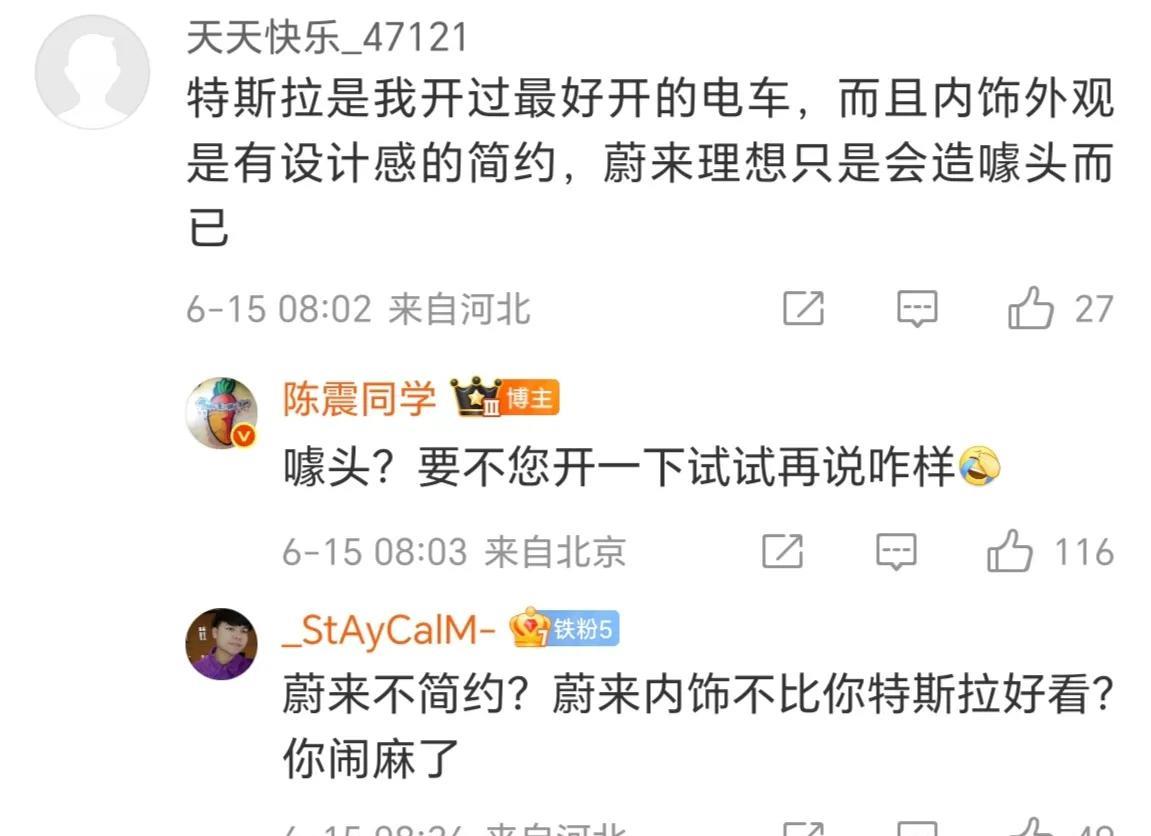Select the comment text about 特斯拉
The width and height of the screenshot is (1151, 836).
tap(650, 162)
